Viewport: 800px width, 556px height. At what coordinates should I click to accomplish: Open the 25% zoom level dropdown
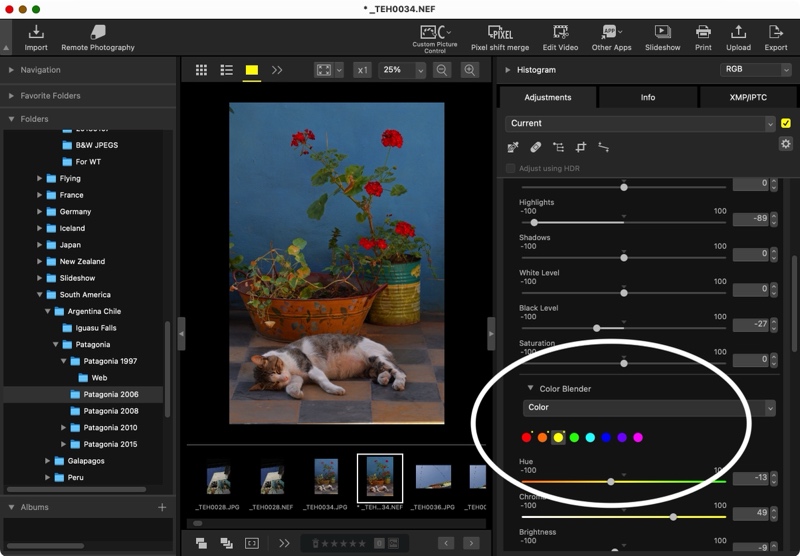402,70
